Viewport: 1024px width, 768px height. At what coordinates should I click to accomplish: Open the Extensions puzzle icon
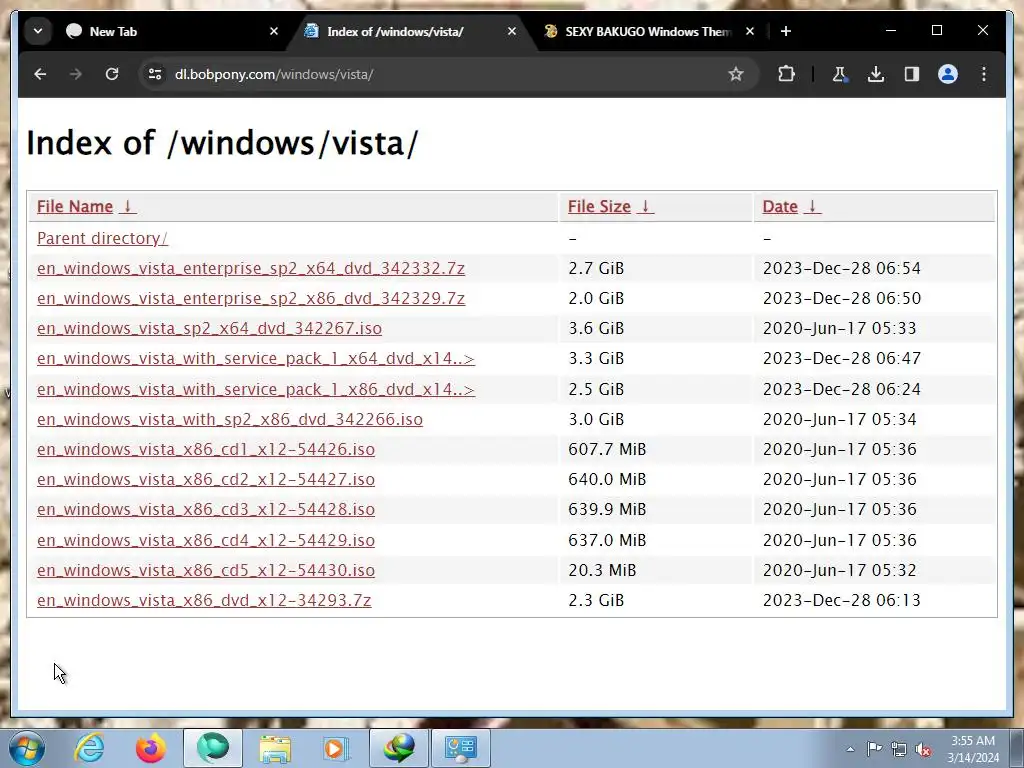coord(786,74)
